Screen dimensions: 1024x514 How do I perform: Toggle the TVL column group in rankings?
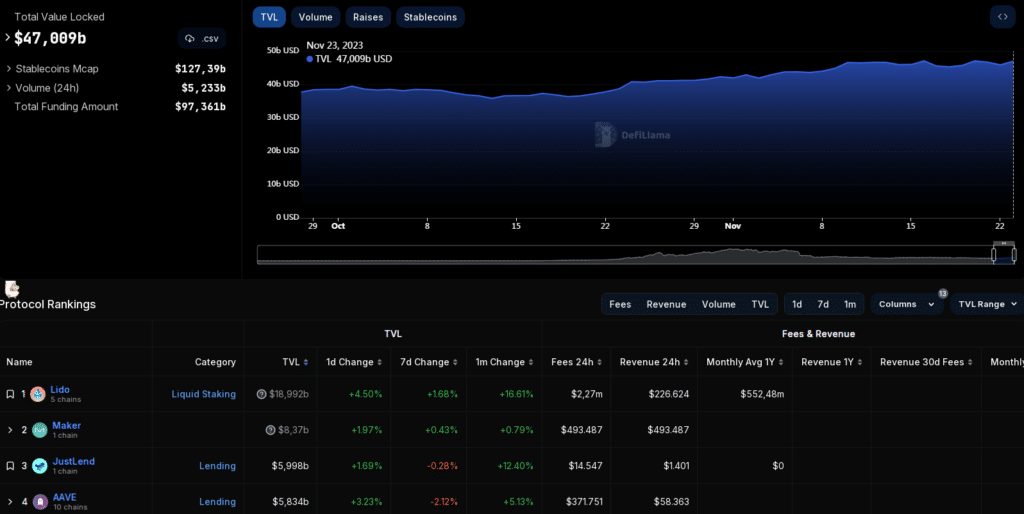click(760, 304)
